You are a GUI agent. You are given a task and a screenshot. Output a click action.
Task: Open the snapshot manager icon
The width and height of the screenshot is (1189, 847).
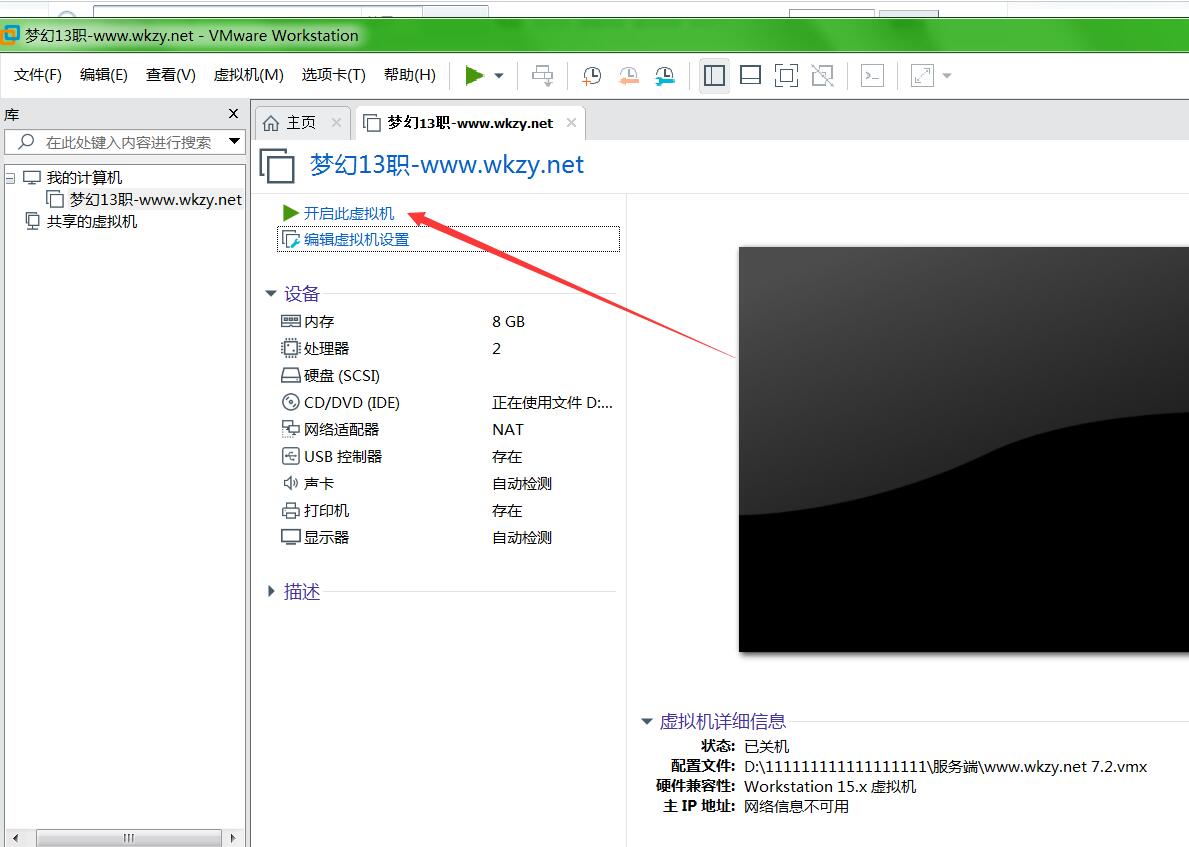click(x=664, y=76)
